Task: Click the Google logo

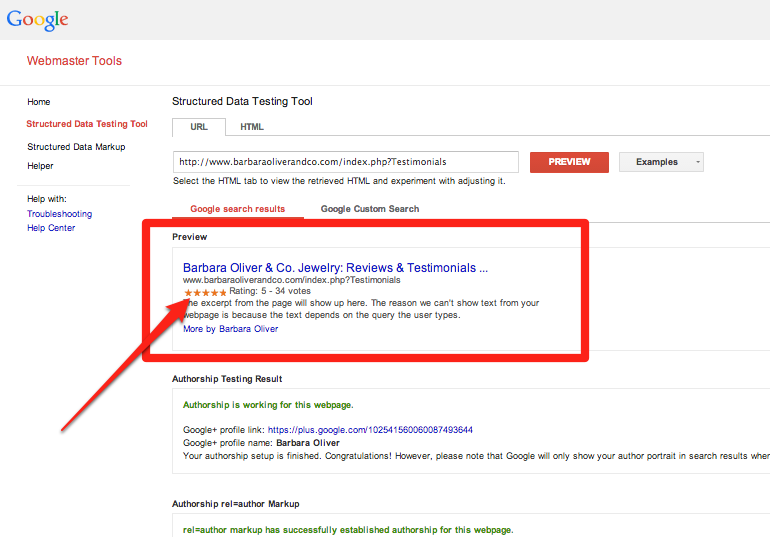Action: pyautogui.click(x=37, y=20)
